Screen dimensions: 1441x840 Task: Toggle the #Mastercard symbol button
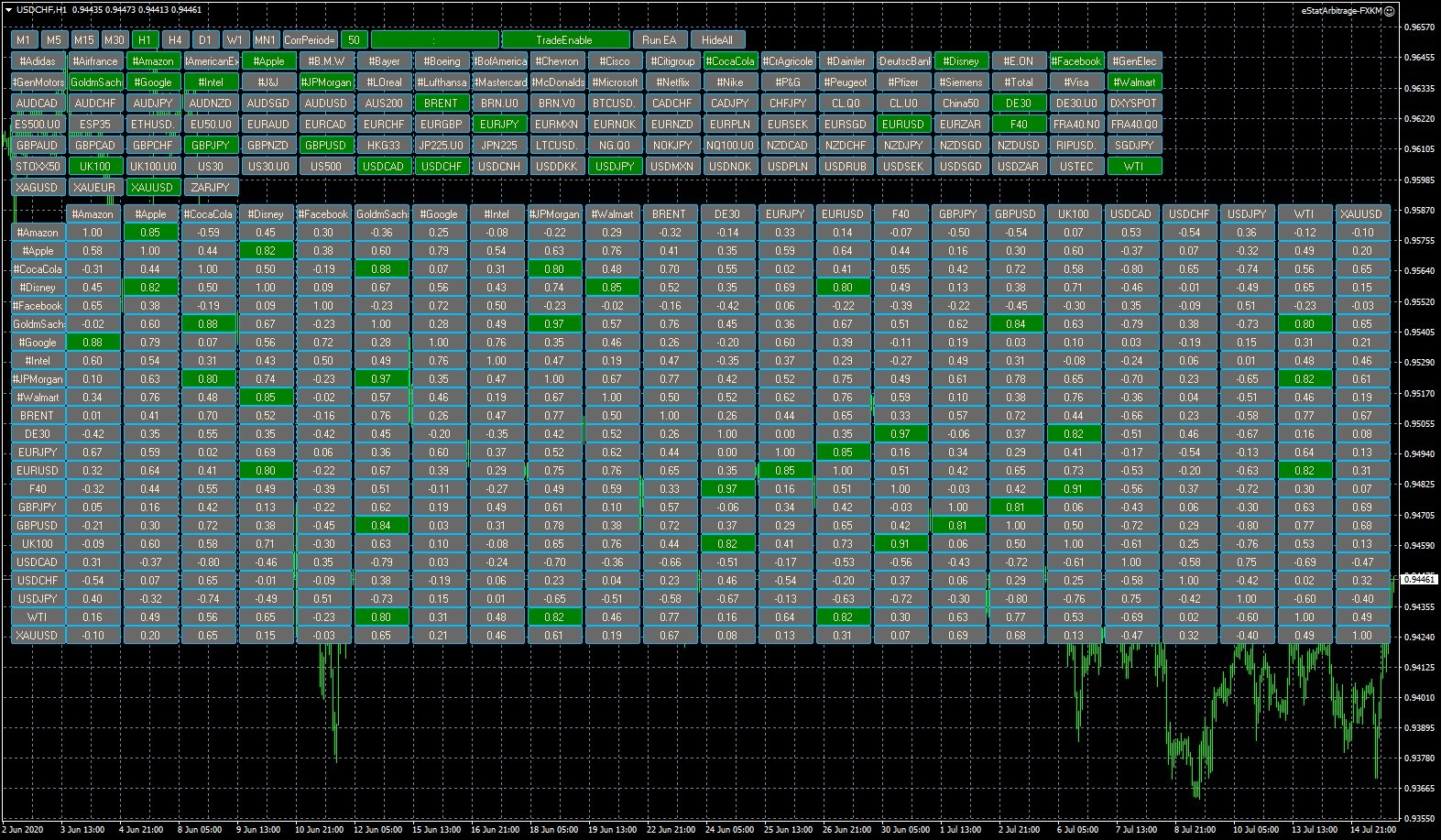point(499,82)
